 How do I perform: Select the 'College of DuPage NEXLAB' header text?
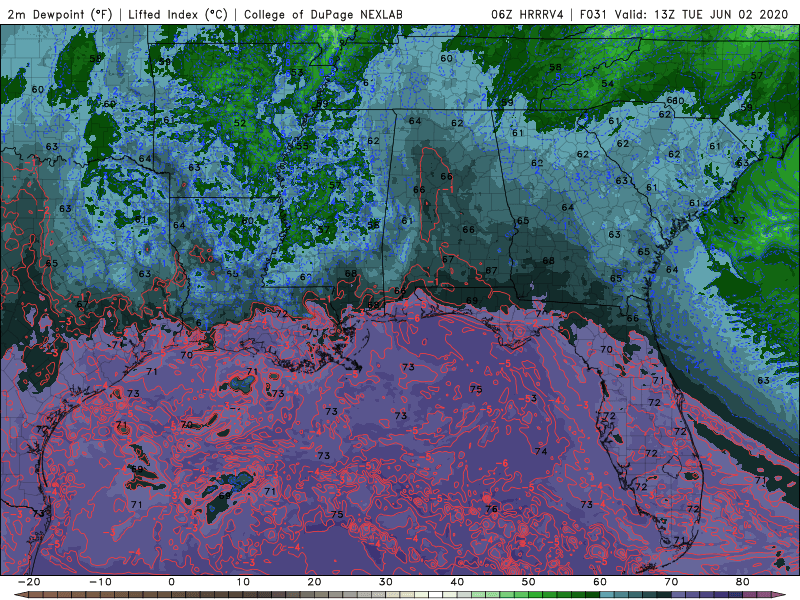pos(323,14)
